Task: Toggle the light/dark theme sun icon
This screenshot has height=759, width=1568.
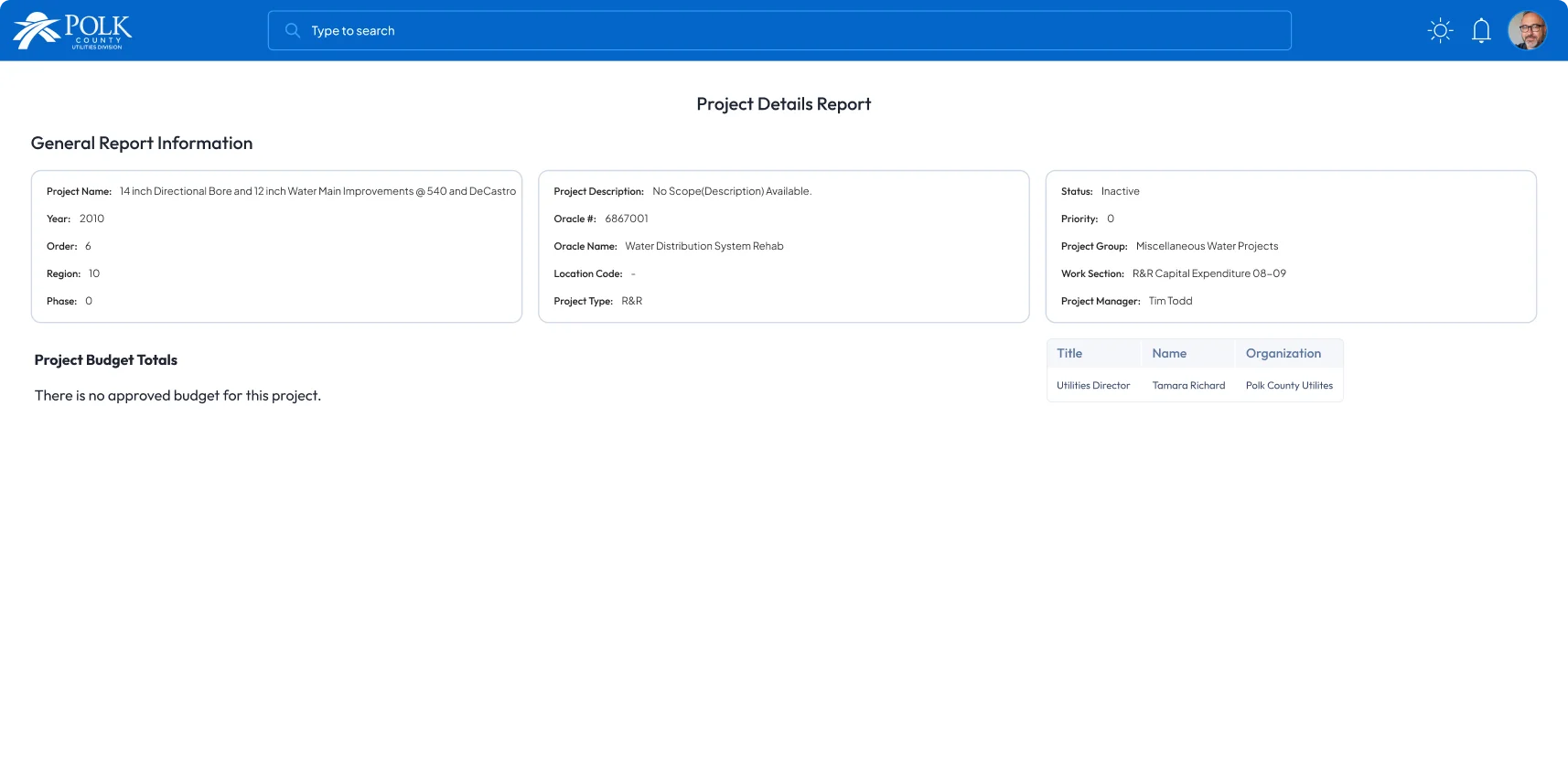Action: pyautogui.click(x=1440, y=30)
